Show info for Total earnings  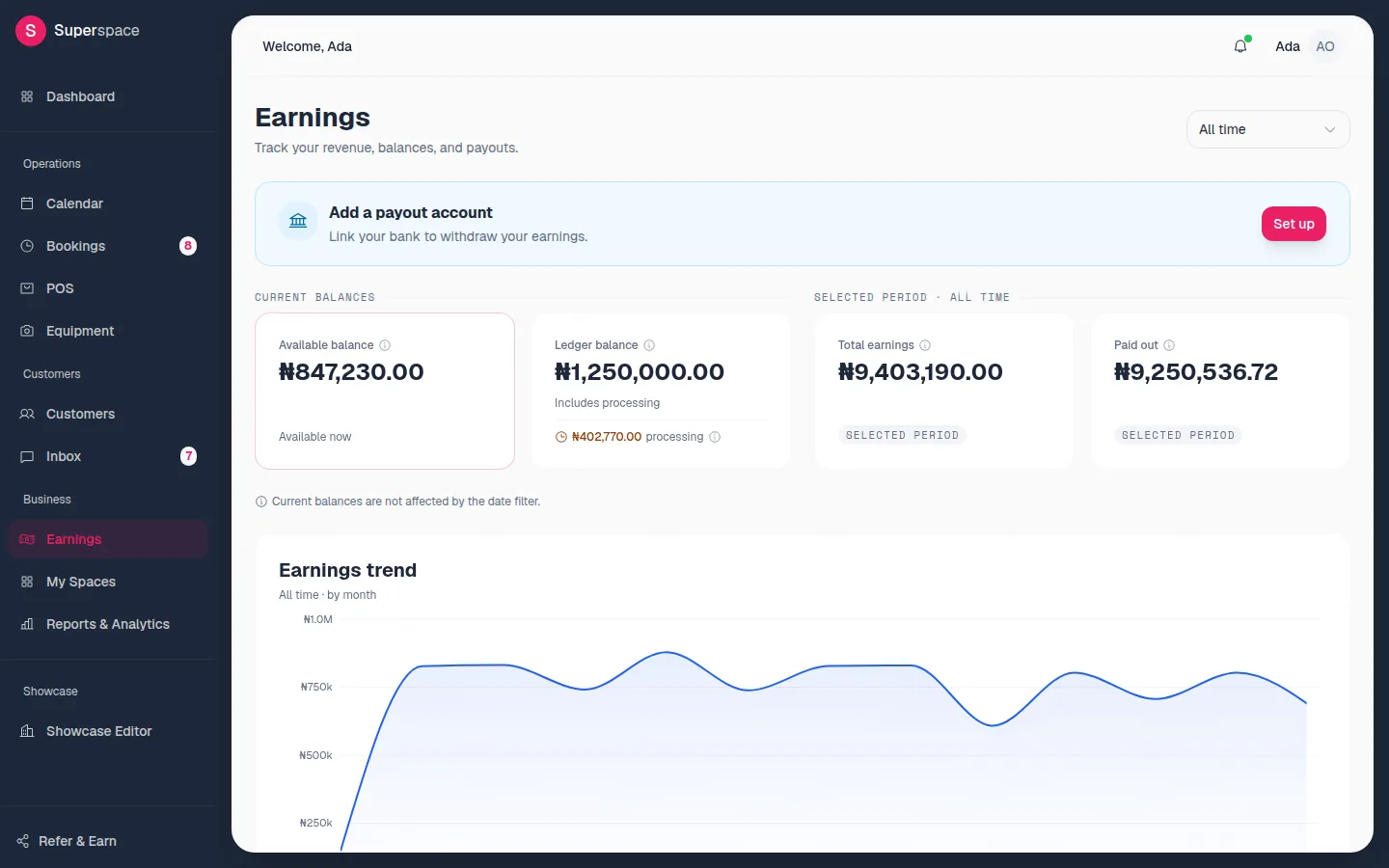(x=925, y=345)
